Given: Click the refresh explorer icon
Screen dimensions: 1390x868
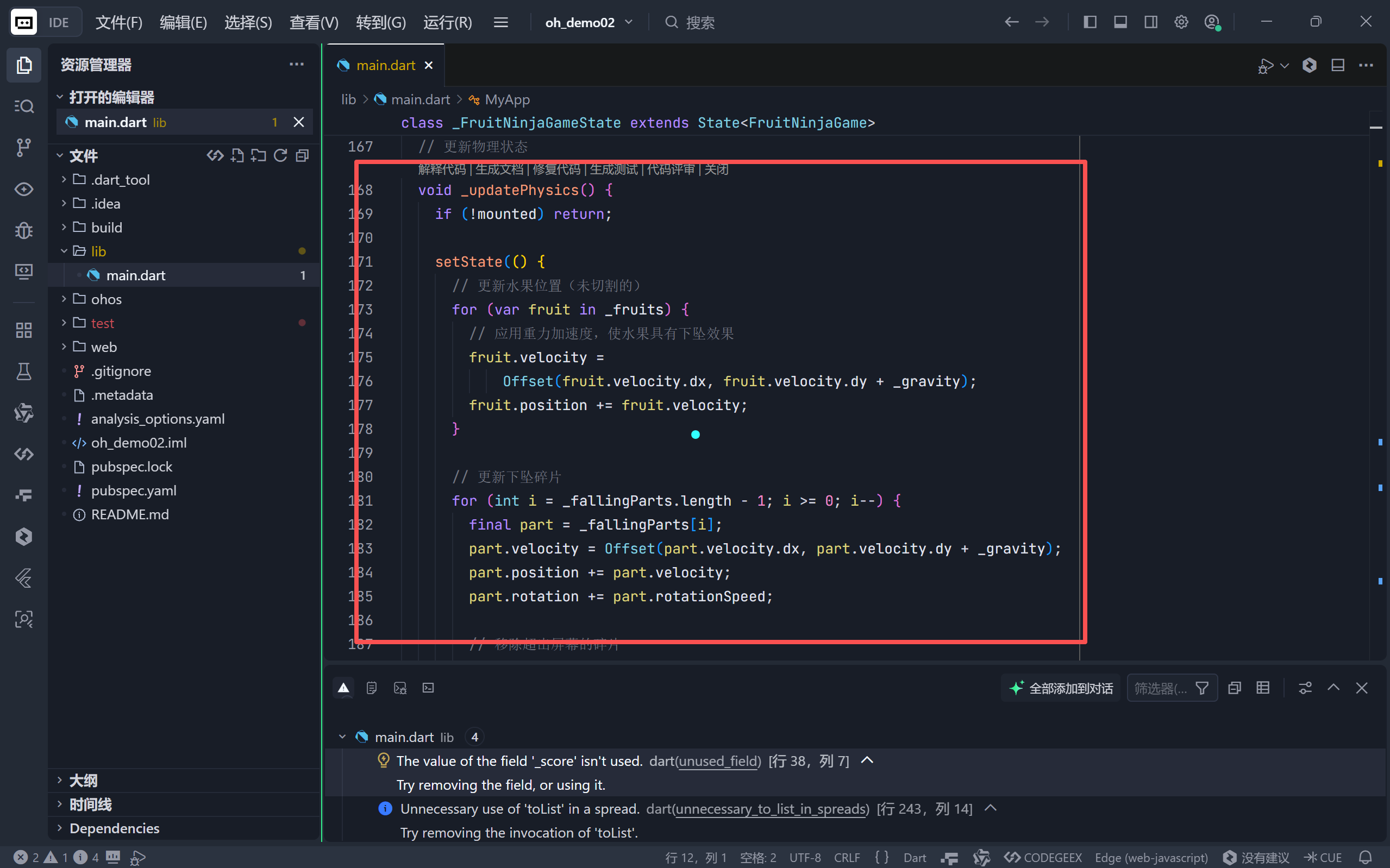Looking at the screenshot, I should pyautogui.click(x=280, y=155).
